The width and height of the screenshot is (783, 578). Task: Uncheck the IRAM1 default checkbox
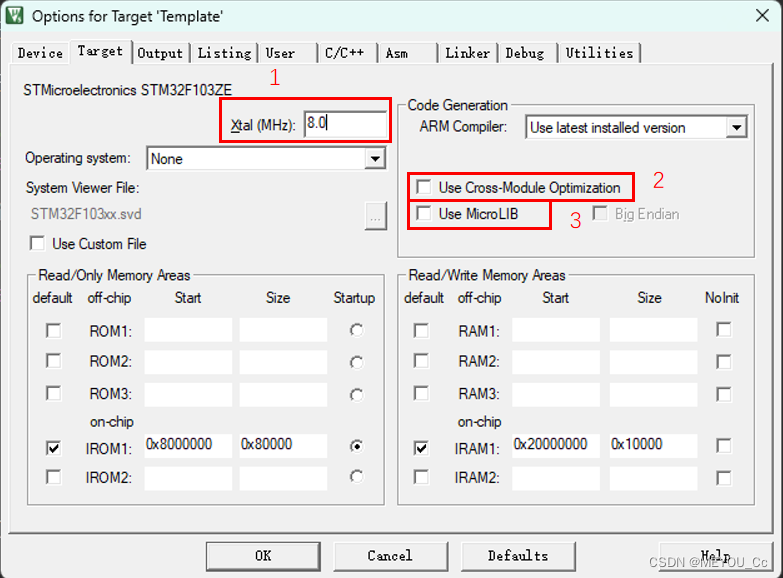[x=421, y=448]
